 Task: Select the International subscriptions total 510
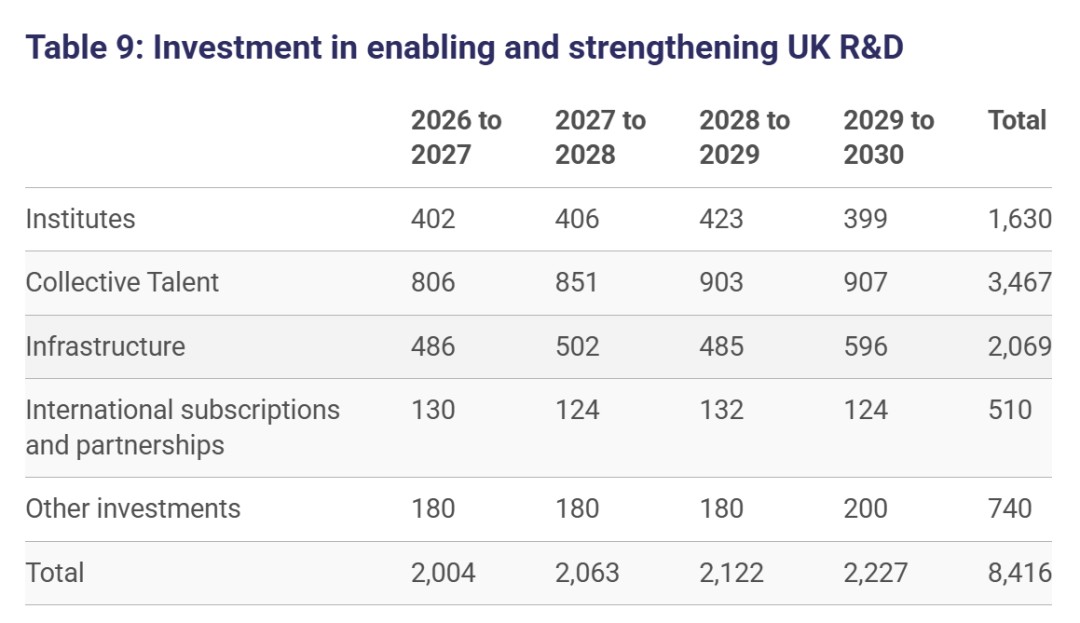(1010, 410)
